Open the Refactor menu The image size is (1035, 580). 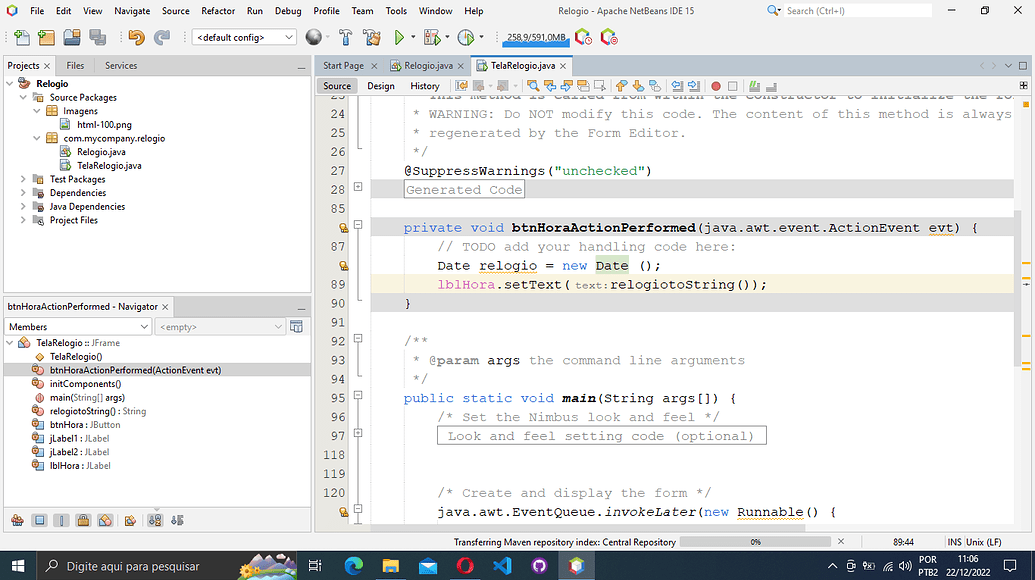click(218, 11)
